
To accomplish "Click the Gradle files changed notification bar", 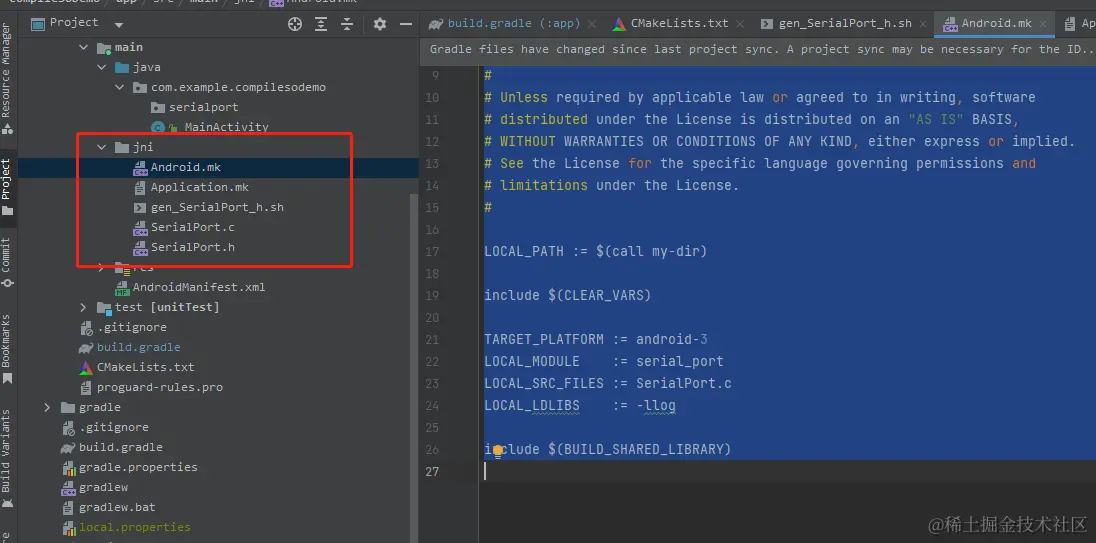I will [x=758, y=50].
